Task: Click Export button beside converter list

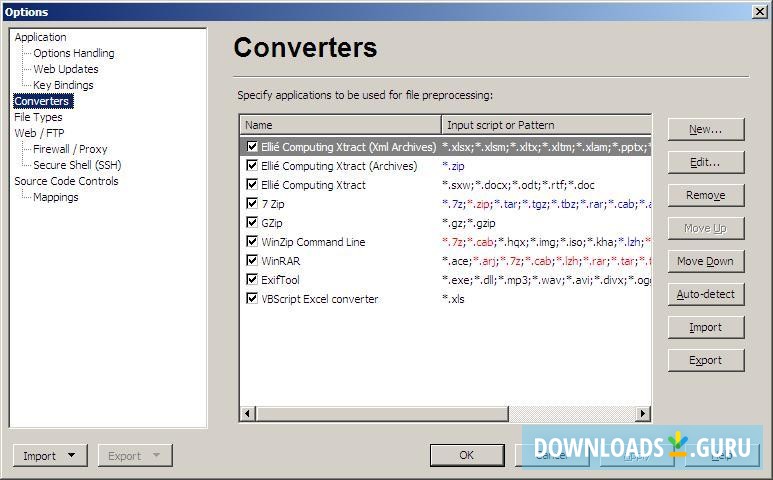Action: tap(705, 360)
